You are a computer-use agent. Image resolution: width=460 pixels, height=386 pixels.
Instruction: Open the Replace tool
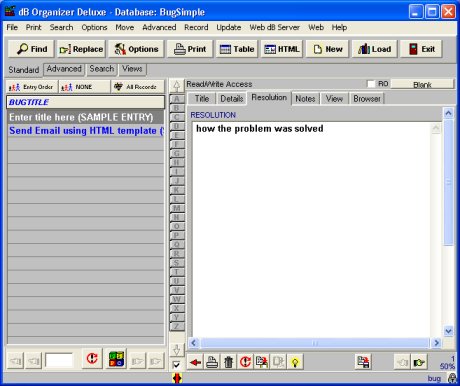tap(81, 49)
